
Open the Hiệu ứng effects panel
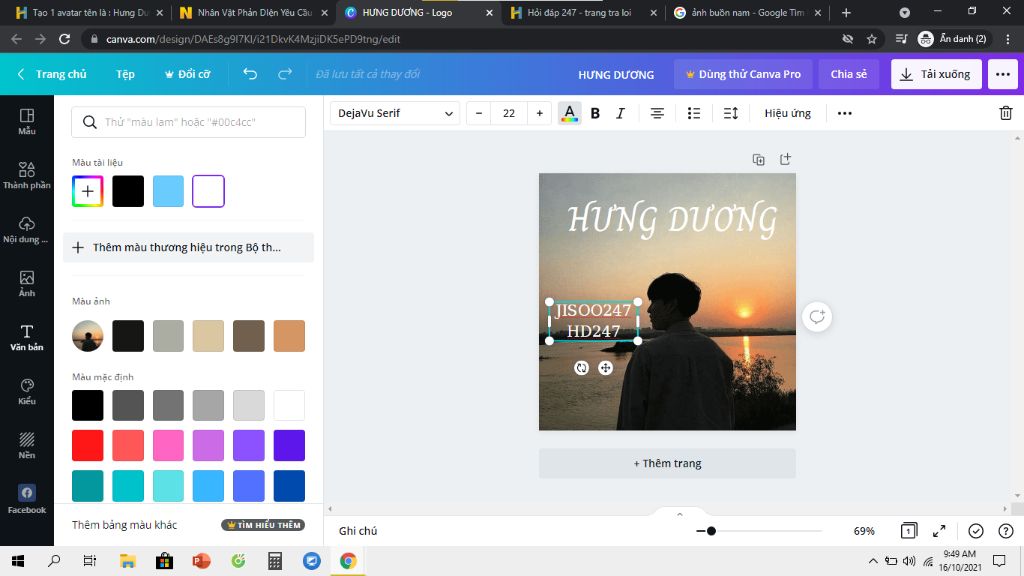pyautogui.click(x=788, y=113)
